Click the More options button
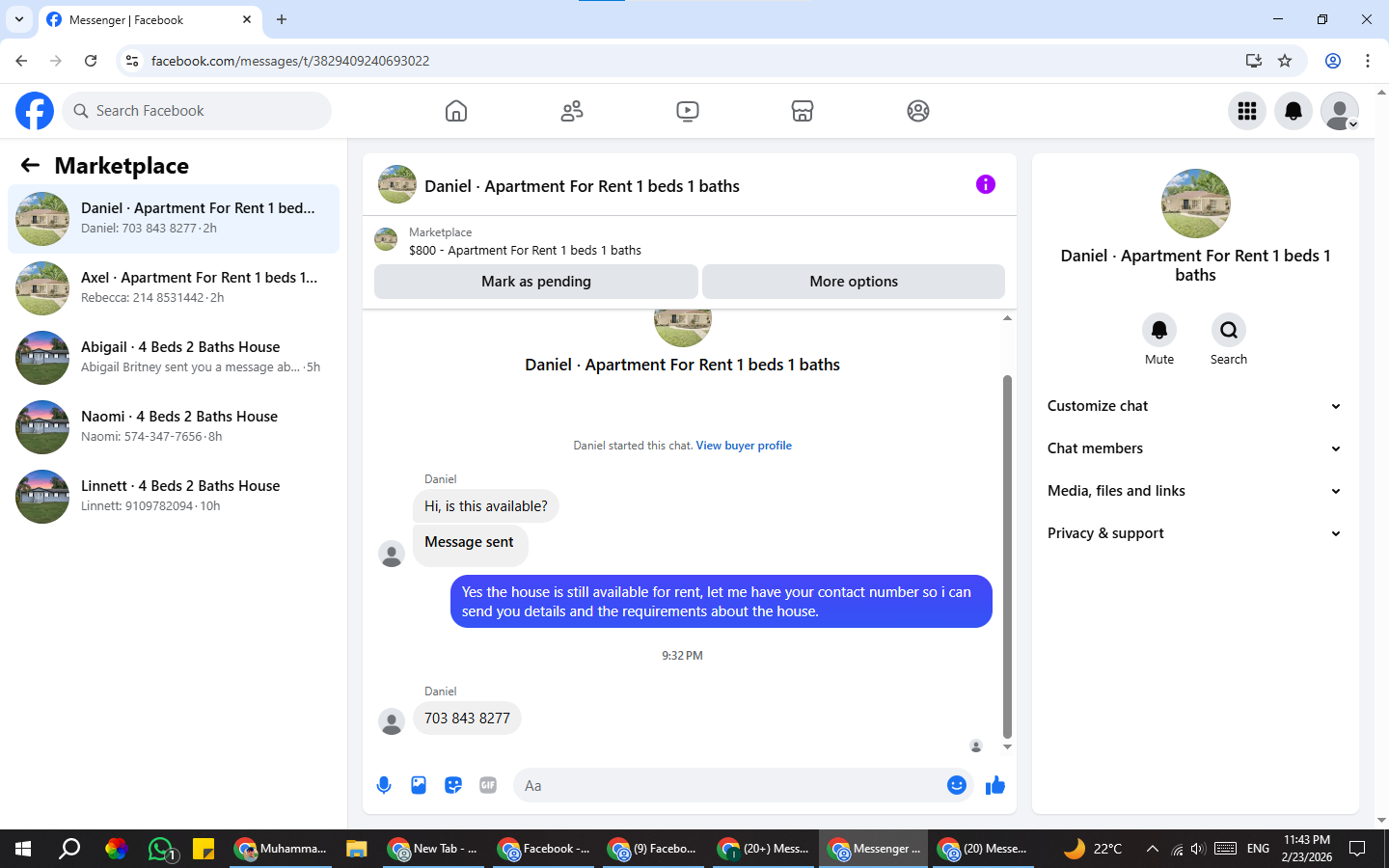 coord(854,282)
